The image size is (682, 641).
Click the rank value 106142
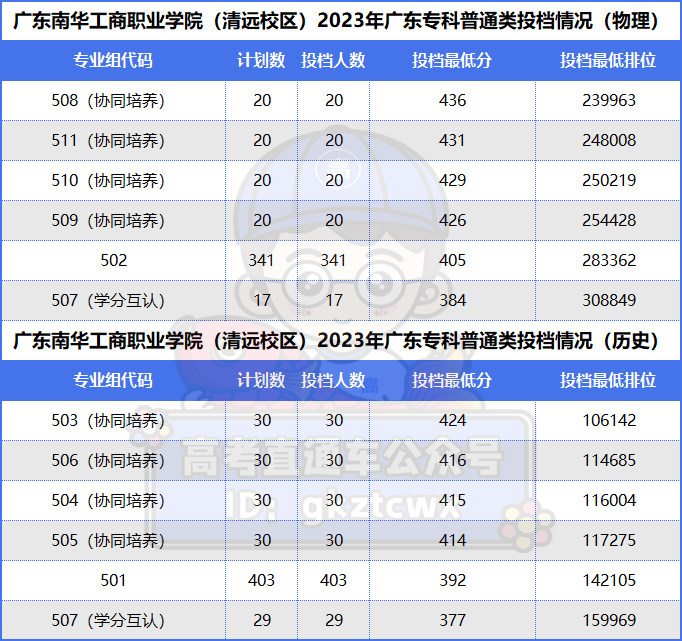[609, 421]
